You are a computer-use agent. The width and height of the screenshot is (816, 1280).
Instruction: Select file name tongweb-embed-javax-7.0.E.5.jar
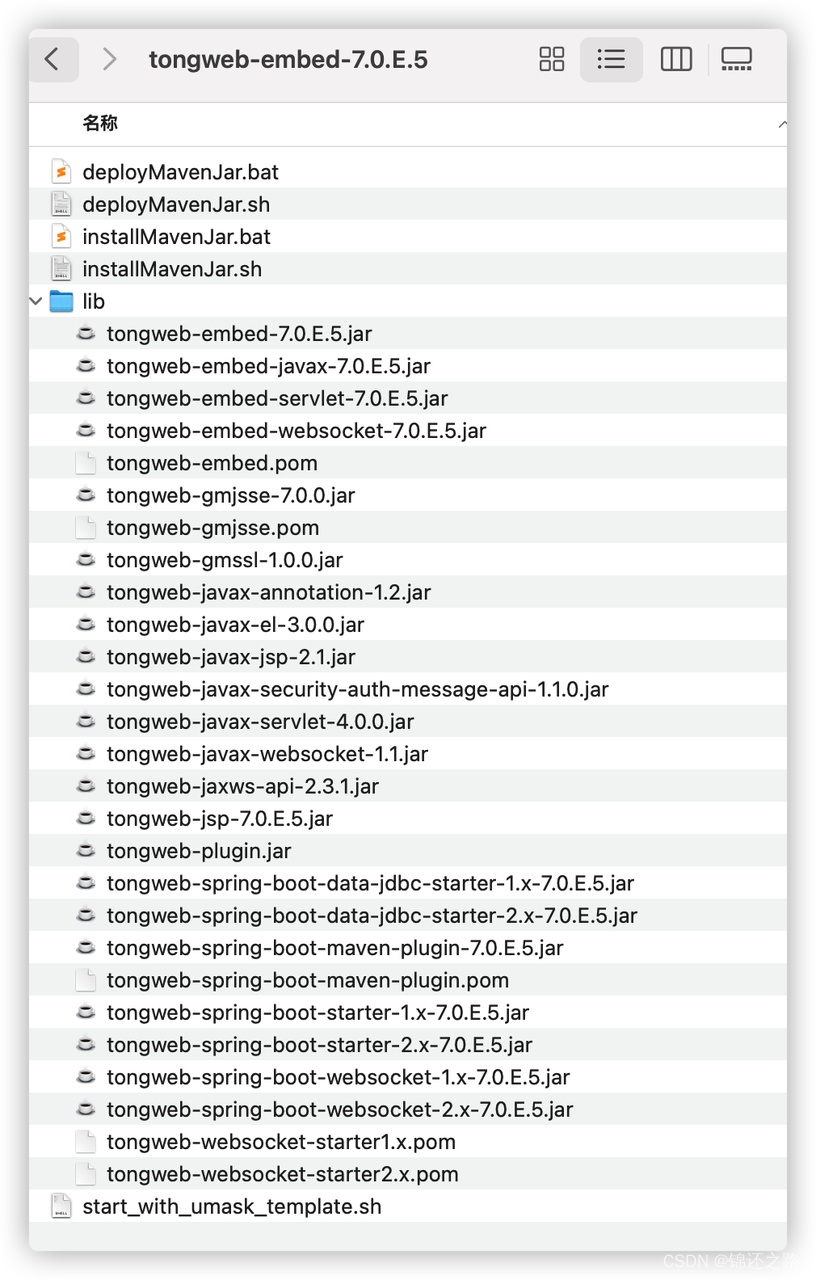point(269,366)
